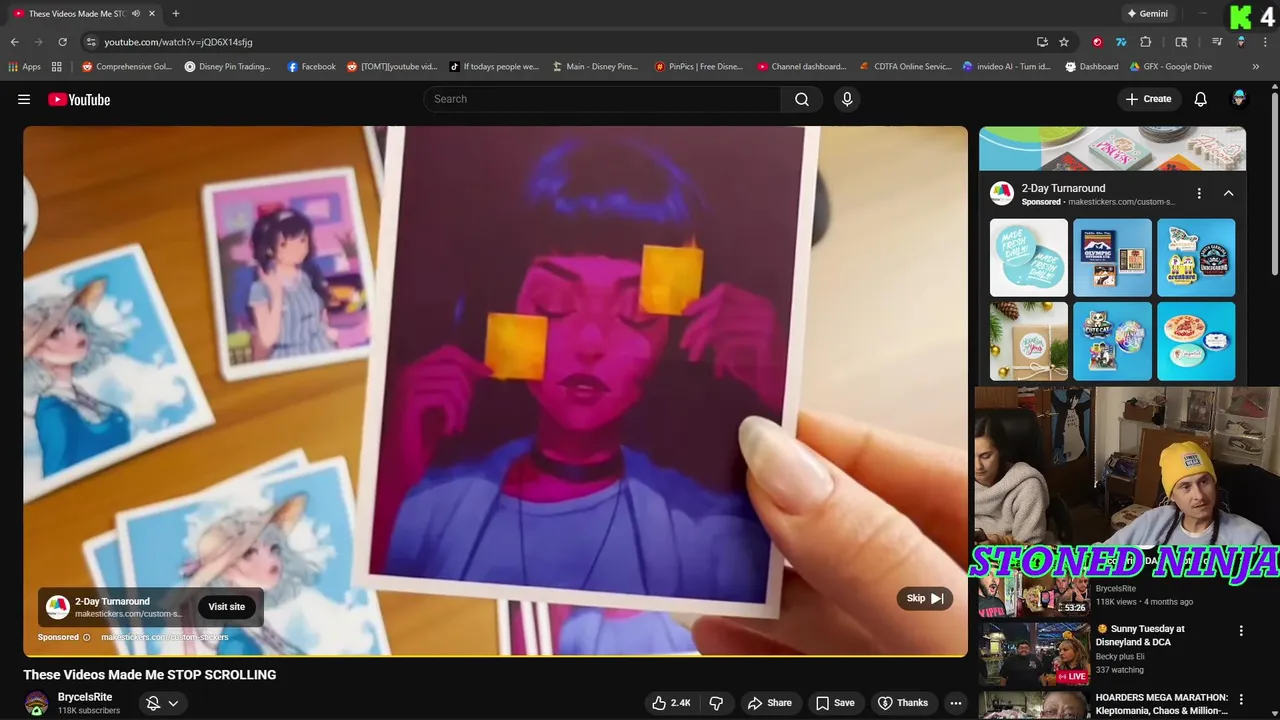This screenshot has height=720, width=1280.
Task: Click Visit site on the ad overlay
Action: pos(226,607)
